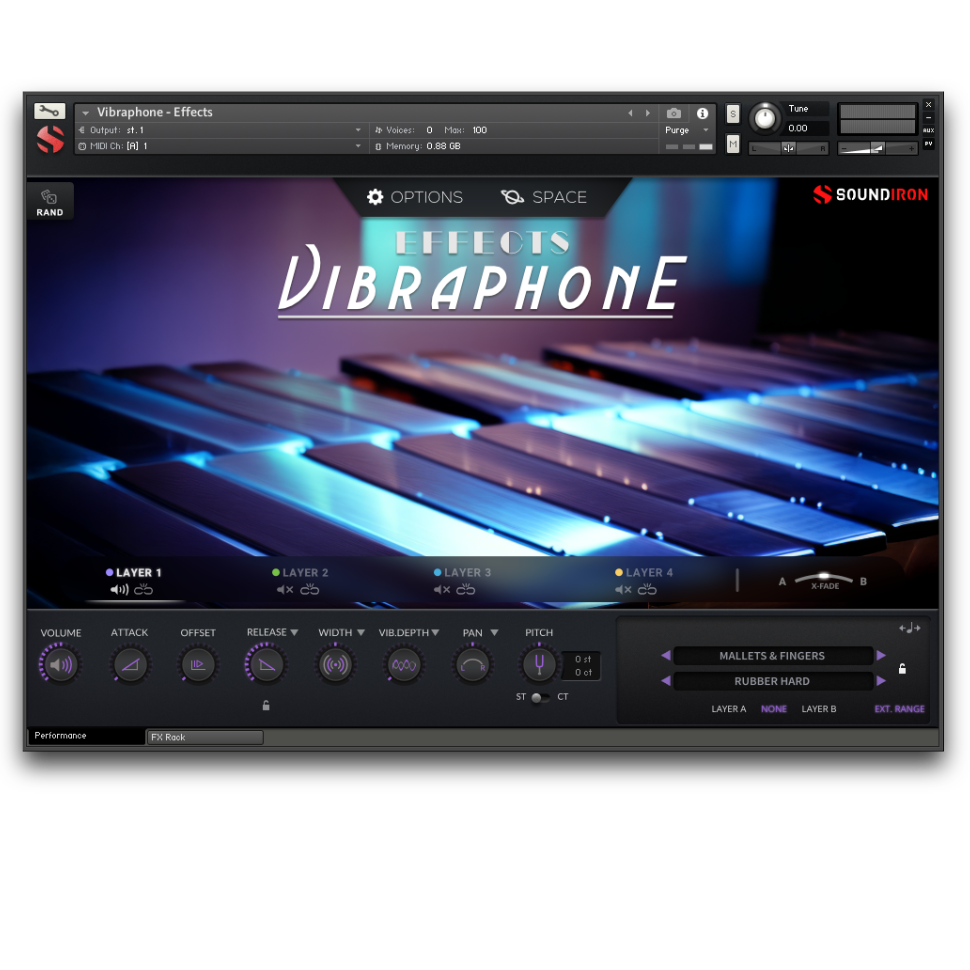Image resolution: width=970 pixels, height=970 pixels.
Task: Solo the instrument with the S button
Action: (x=732, y=114)
